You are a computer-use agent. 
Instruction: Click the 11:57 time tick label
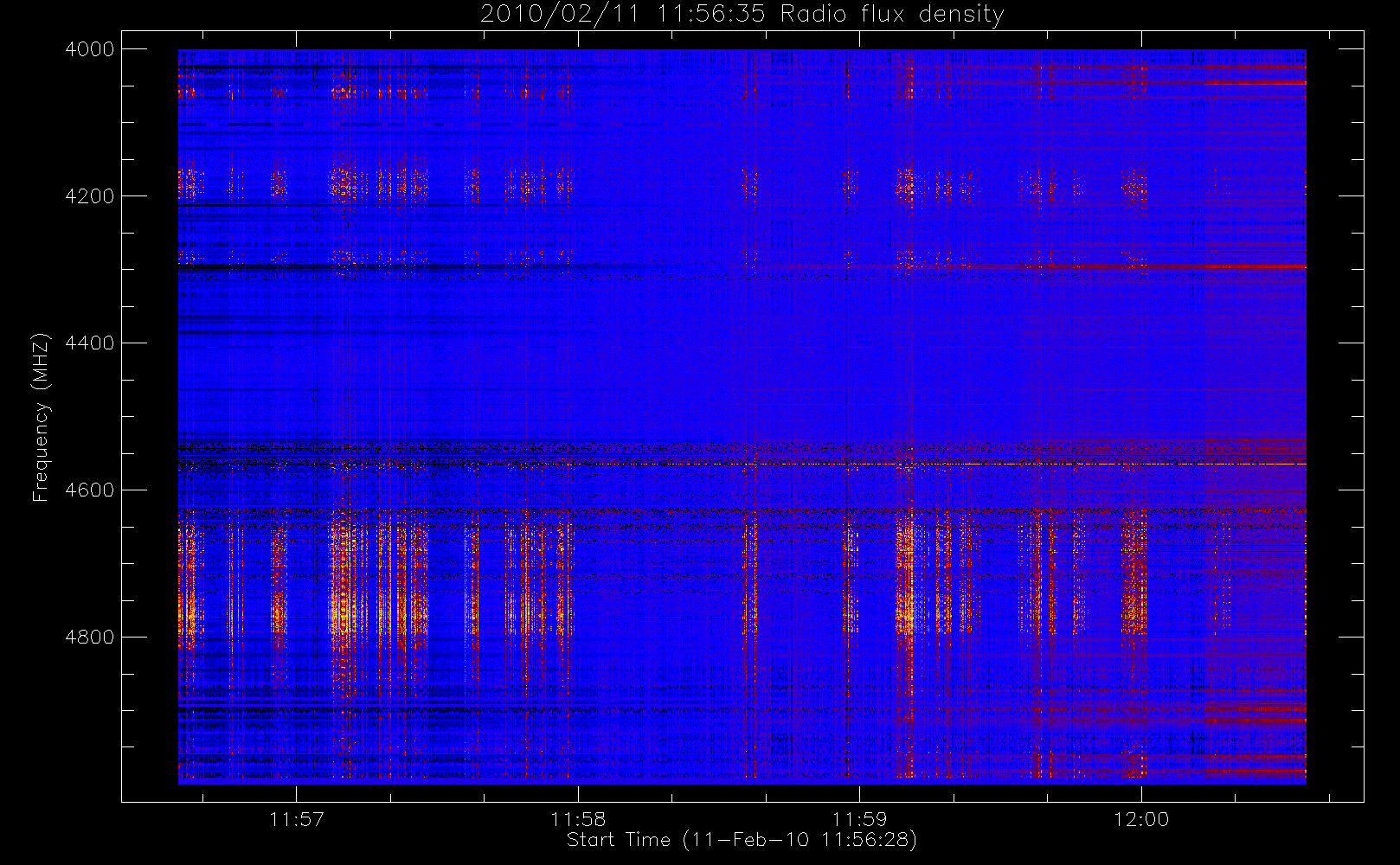click(297, 819)
